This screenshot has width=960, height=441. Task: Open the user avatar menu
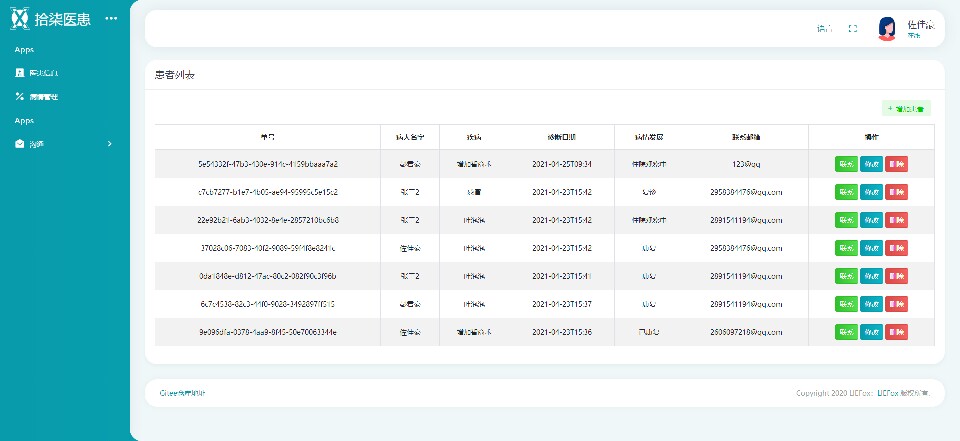click(x=887, y=28)
